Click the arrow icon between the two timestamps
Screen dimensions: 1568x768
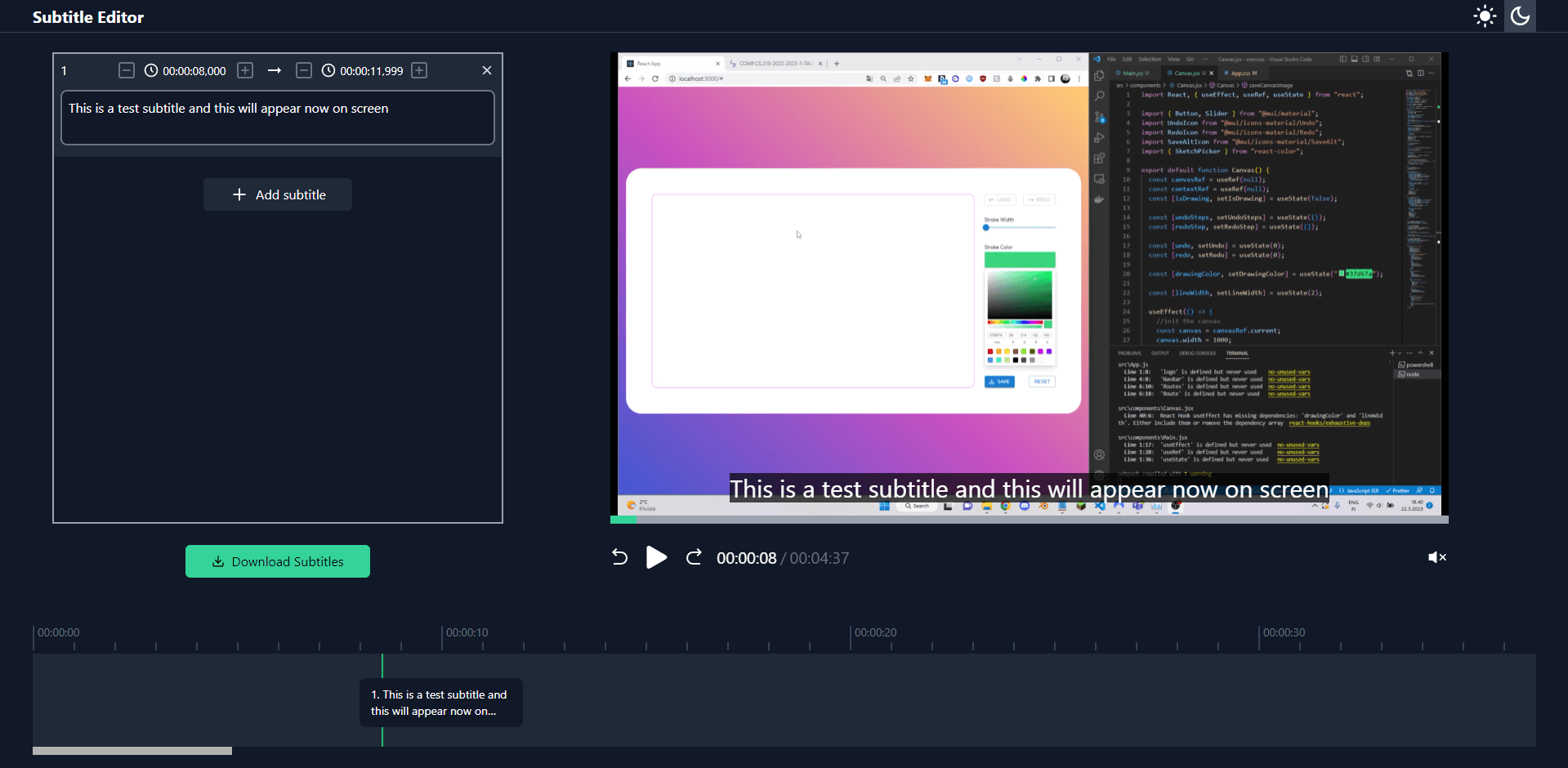pyautogui.click(x=275, y=70)
